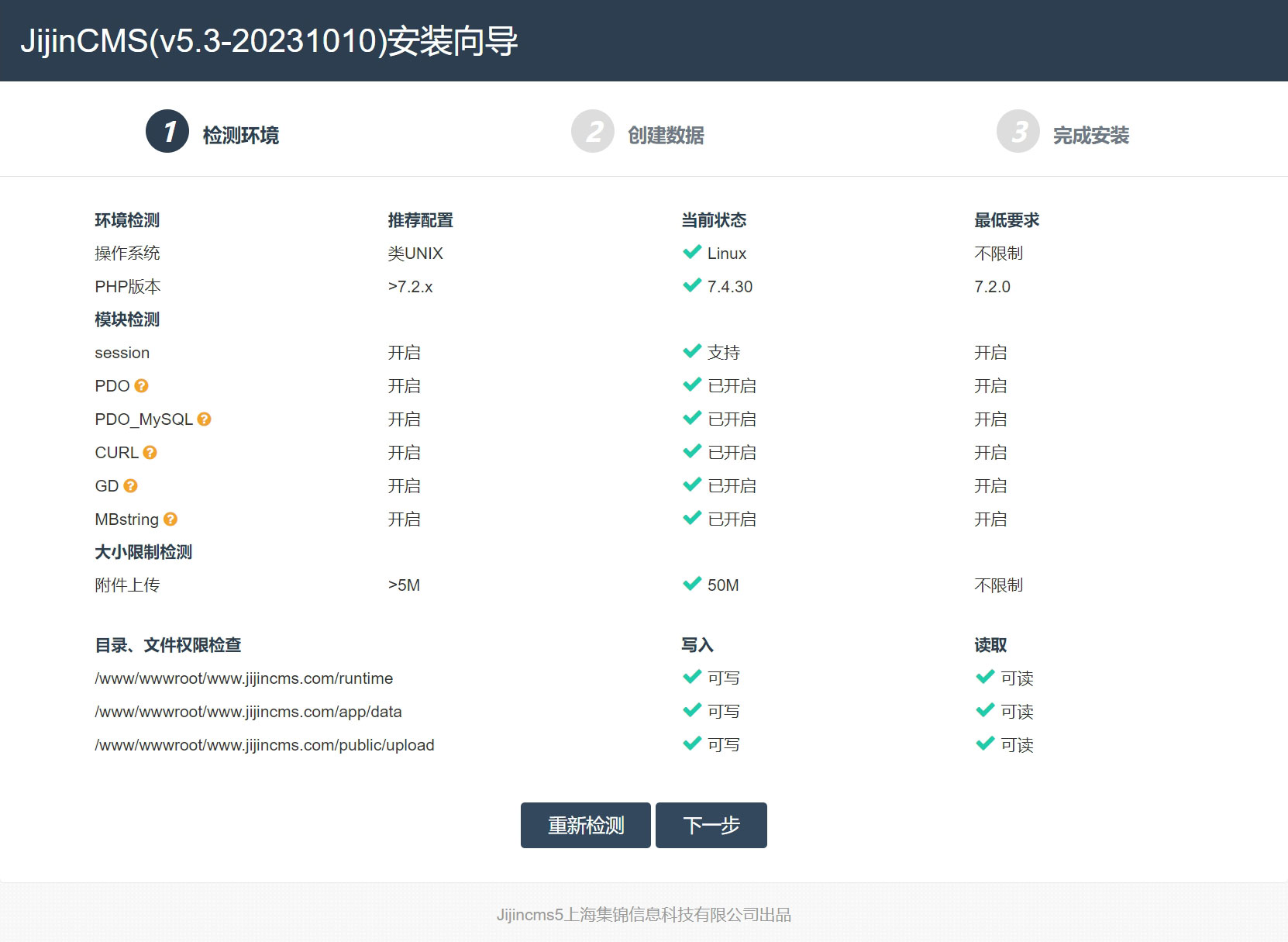Click the 操作系统 row label
This screenshot has height=942, width=1288.
coord(127,254)
